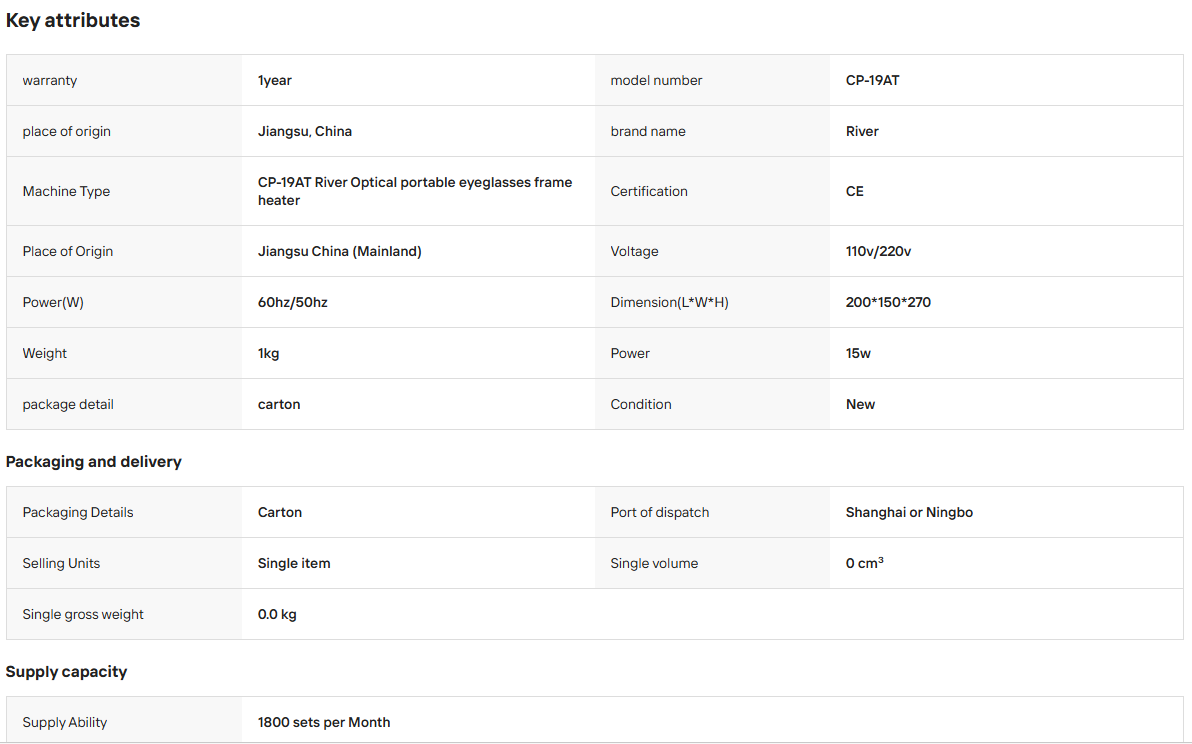Click the 15w power value

(x=858, y=353)
